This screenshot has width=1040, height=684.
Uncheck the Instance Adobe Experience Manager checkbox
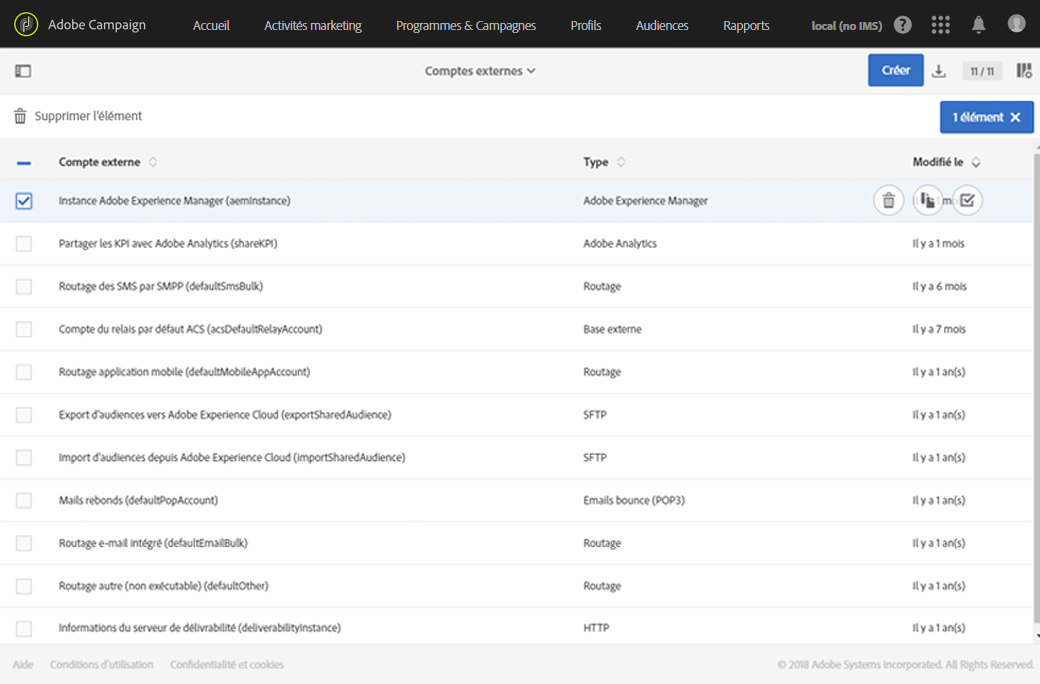pyautogui.click(x=24, y=201)
